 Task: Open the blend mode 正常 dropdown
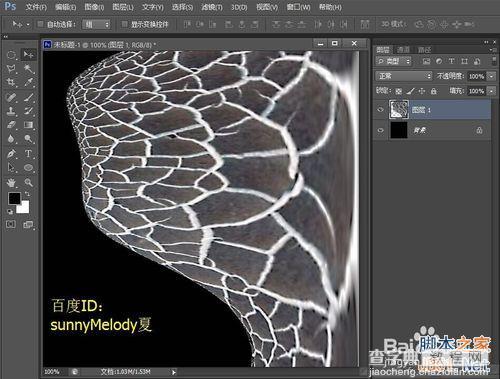[x=404, y=76]
